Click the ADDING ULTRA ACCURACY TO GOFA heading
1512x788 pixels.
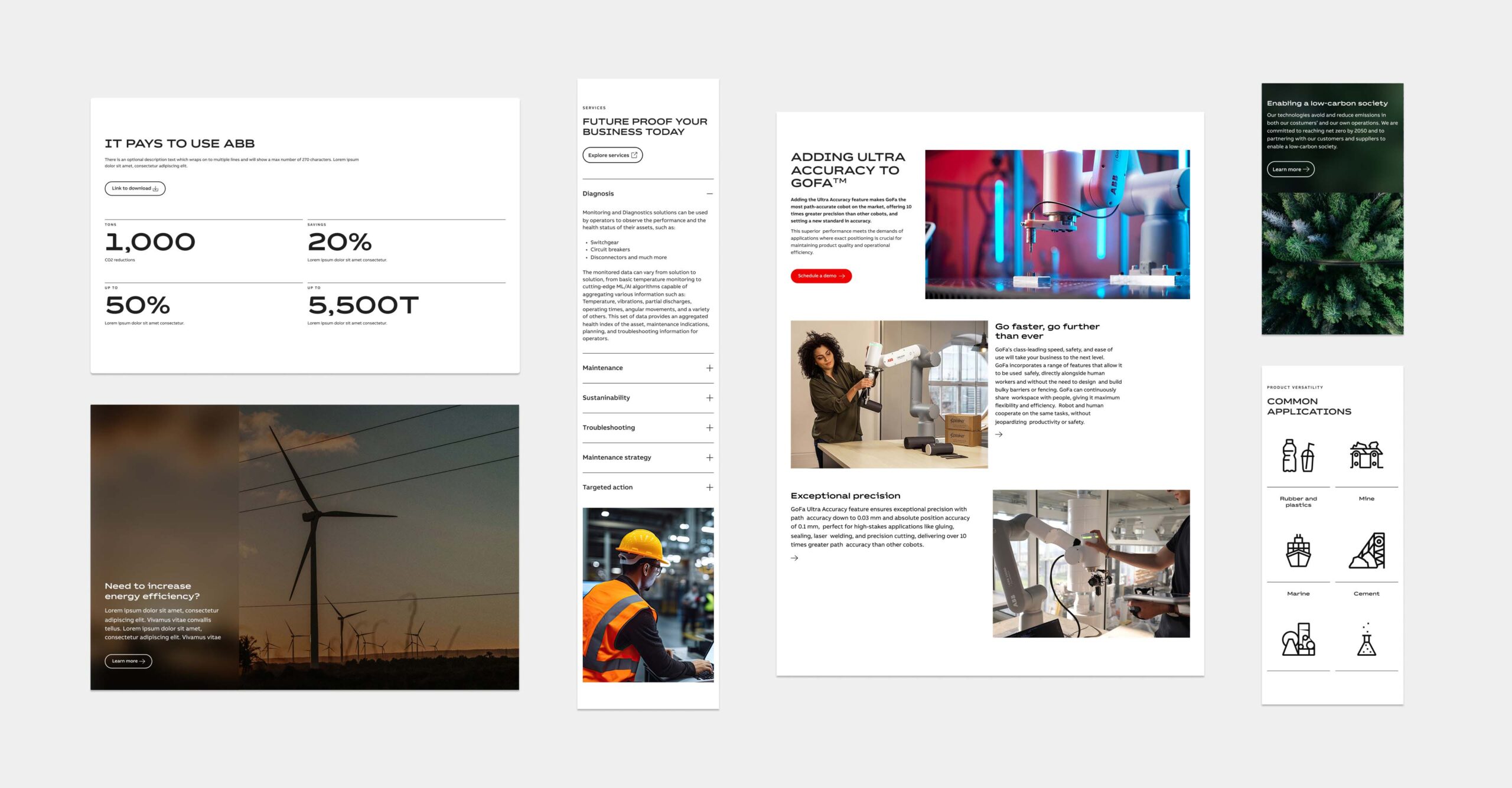click(848, 170)
